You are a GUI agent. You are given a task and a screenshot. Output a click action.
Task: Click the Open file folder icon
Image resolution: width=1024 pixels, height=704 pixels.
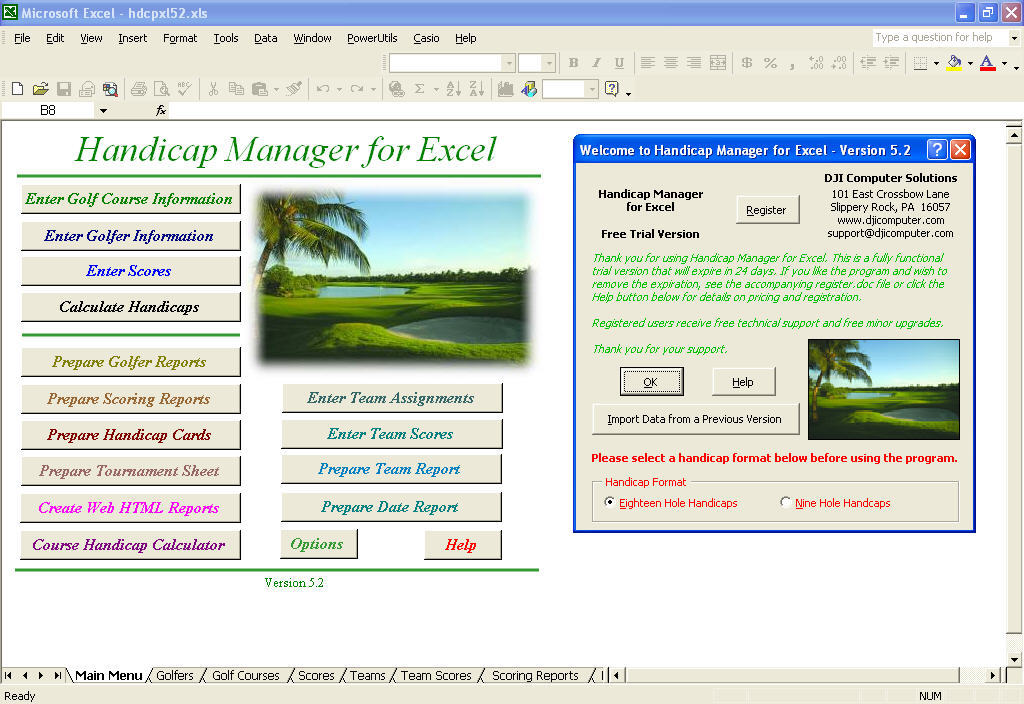click(x=40, y=89)
